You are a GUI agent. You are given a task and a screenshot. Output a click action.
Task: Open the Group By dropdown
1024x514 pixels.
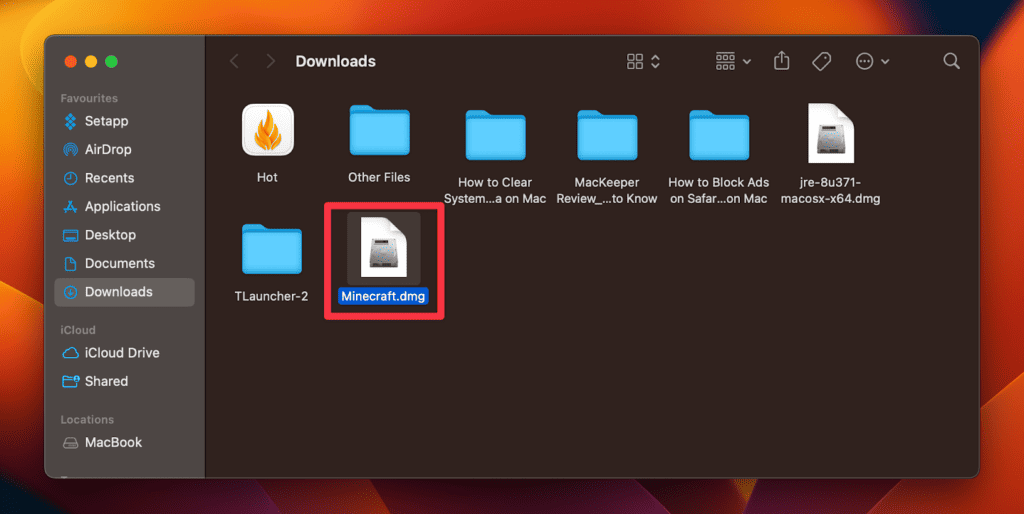733,61
